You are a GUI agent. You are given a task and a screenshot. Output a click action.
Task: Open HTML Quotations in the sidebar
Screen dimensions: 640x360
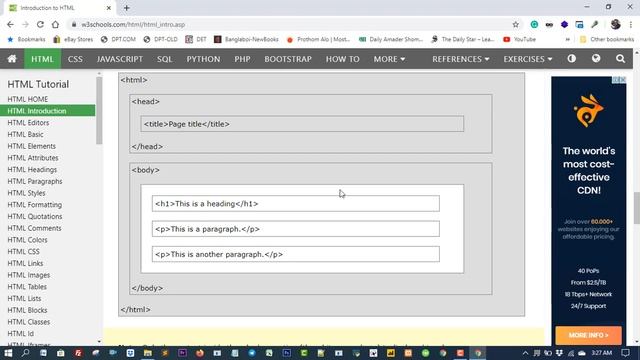click(35, 216)
